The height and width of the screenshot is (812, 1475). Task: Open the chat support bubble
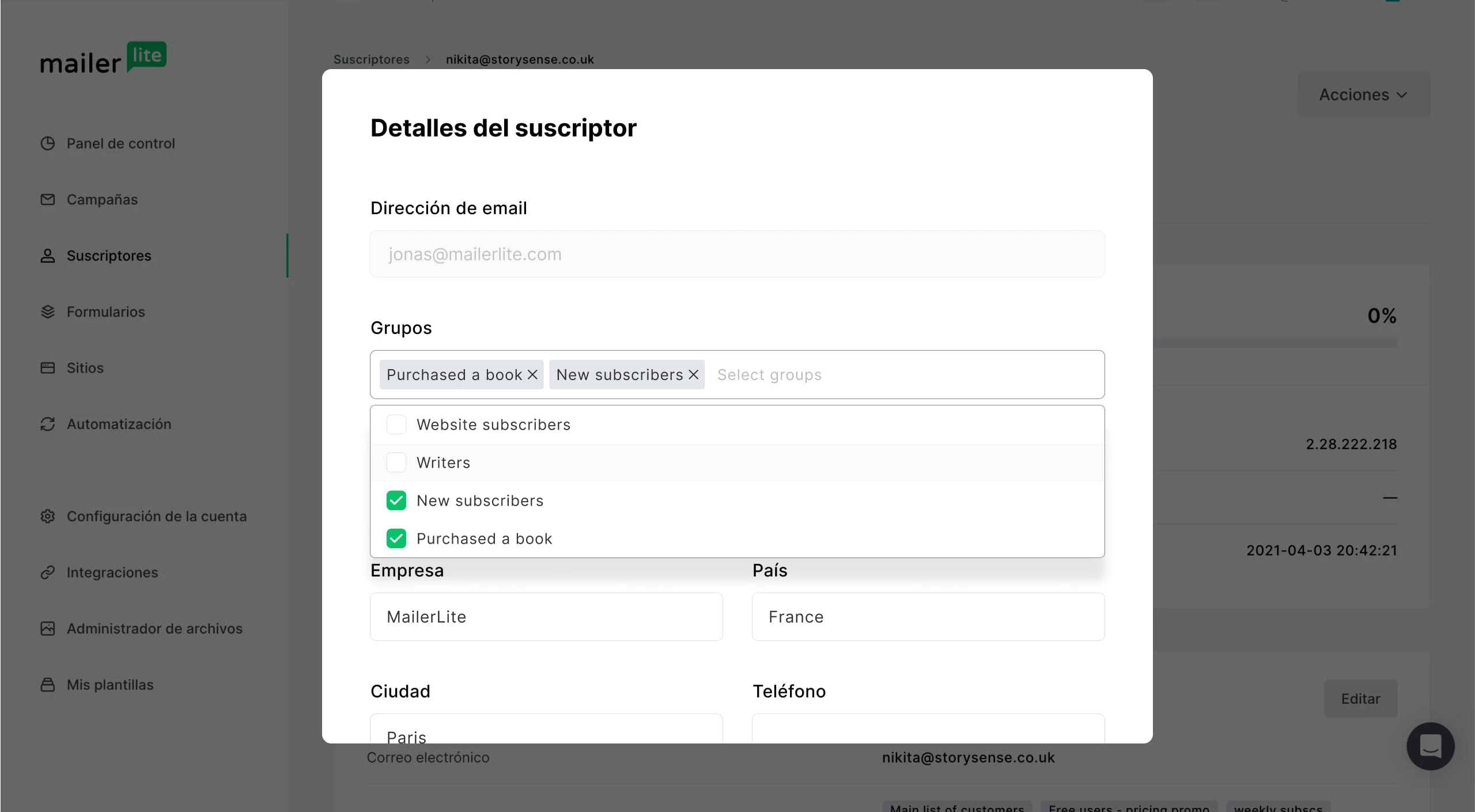click(1430, 746)
